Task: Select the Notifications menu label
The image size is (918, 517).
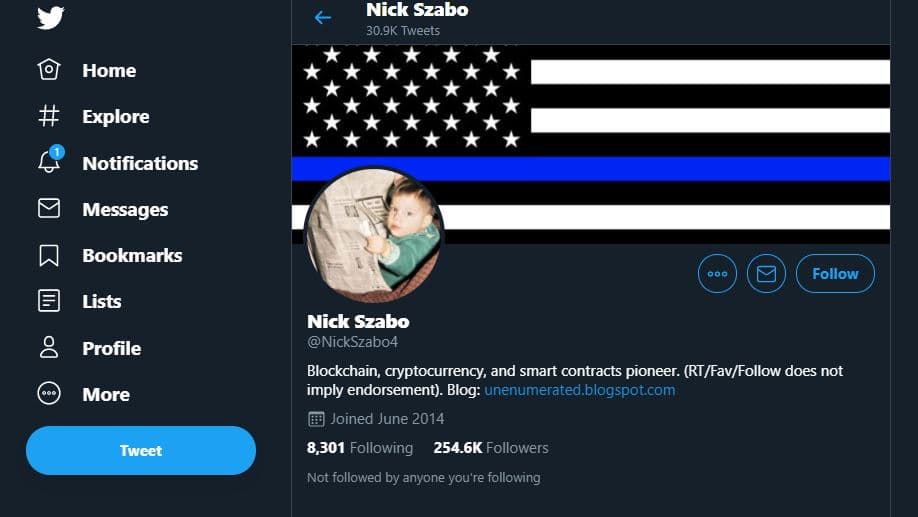Action: (x=140, y=163)
